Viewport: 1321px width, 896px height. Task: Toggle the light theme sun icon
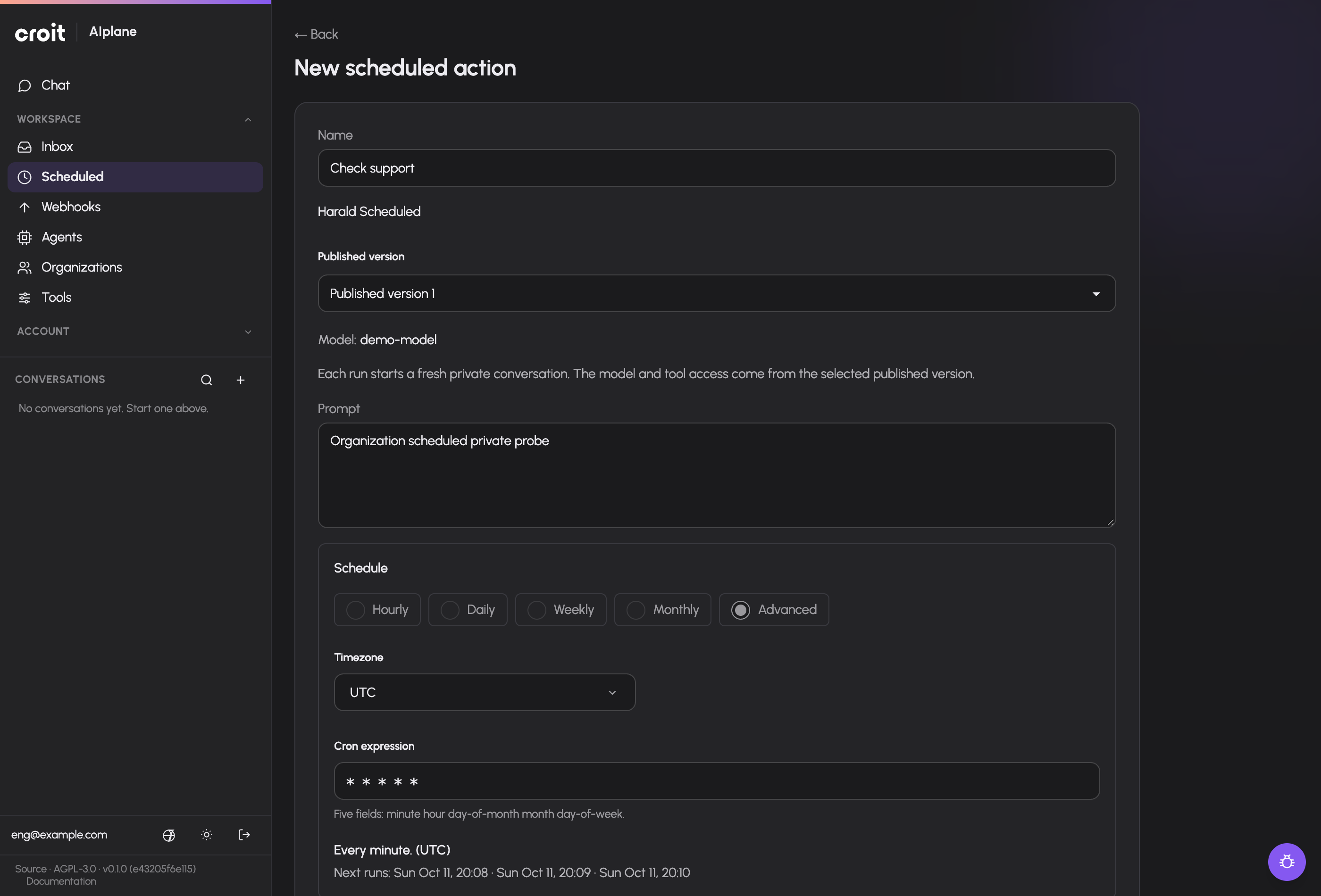[206, 835]
